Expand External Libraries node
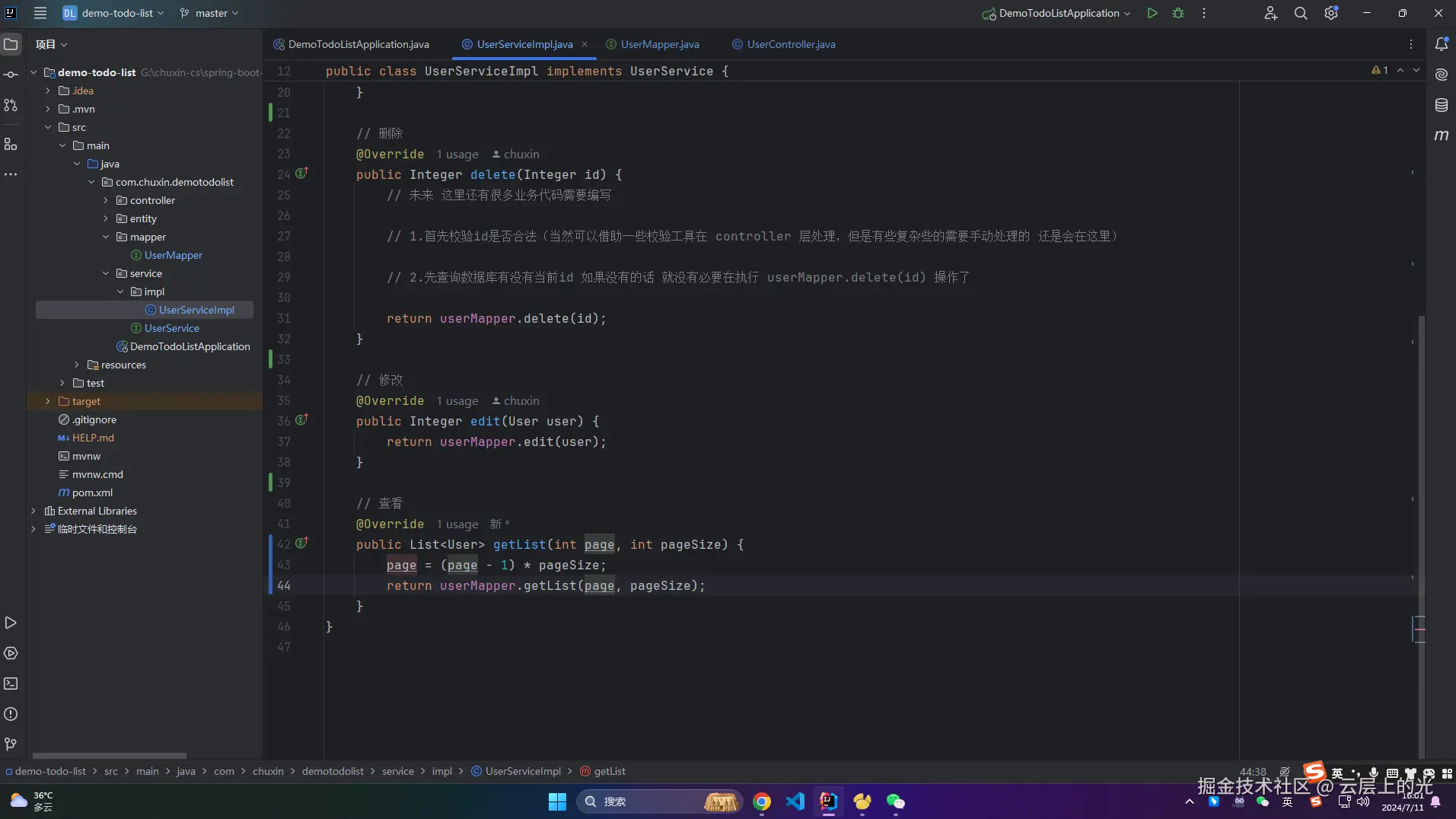1456x819 pixels. pyautogui.click(x=33, y=511)
